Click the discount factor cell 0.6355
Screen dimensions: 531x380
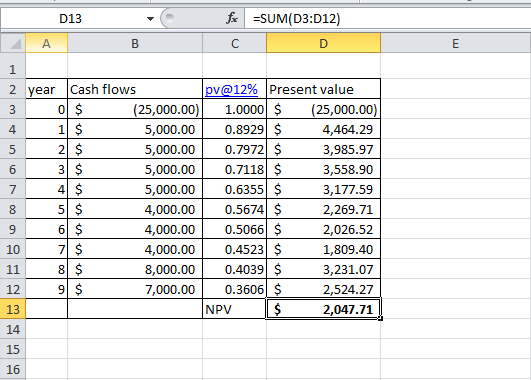point(234,189)
